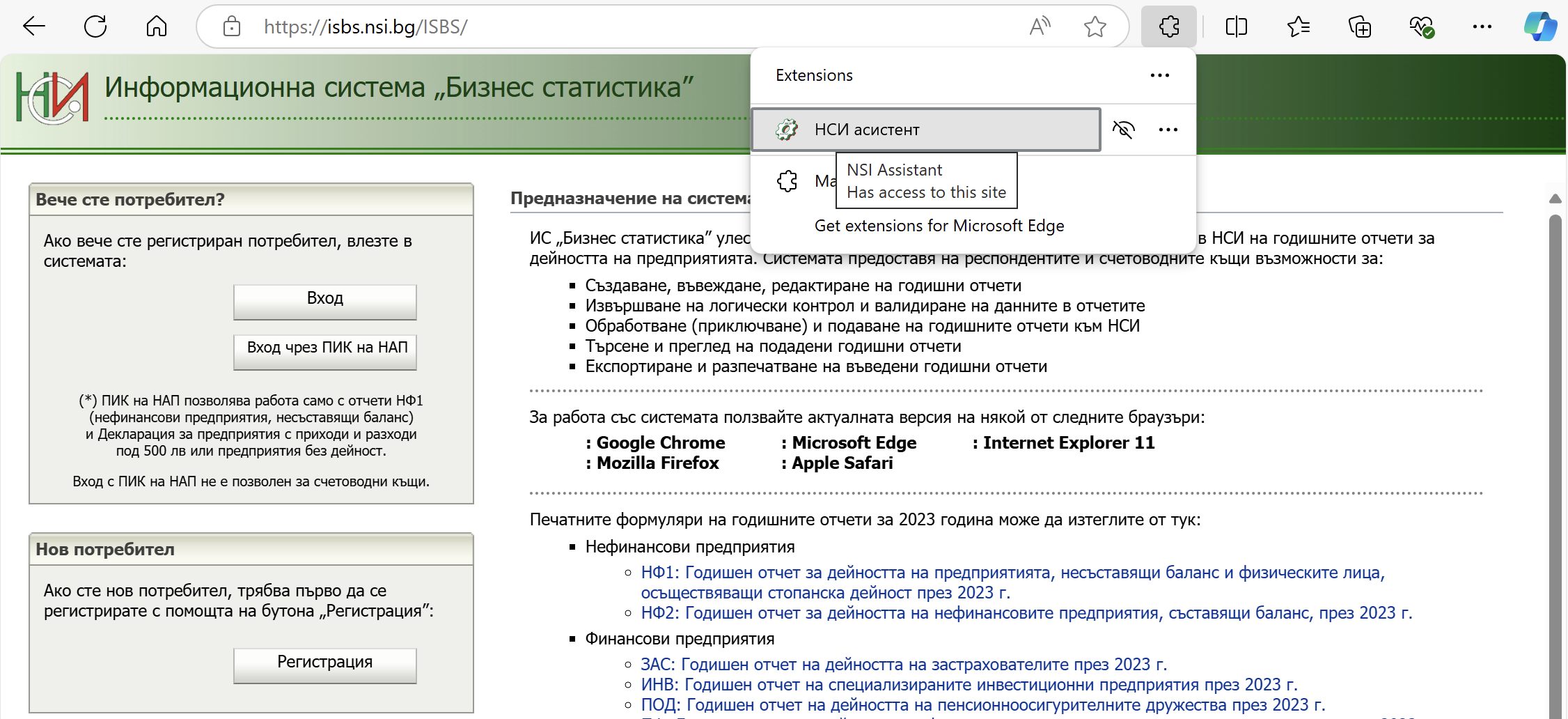The height and width of the screenshot is (719, 1568).
Task: Reload the current page
Action: click(95, 27)
